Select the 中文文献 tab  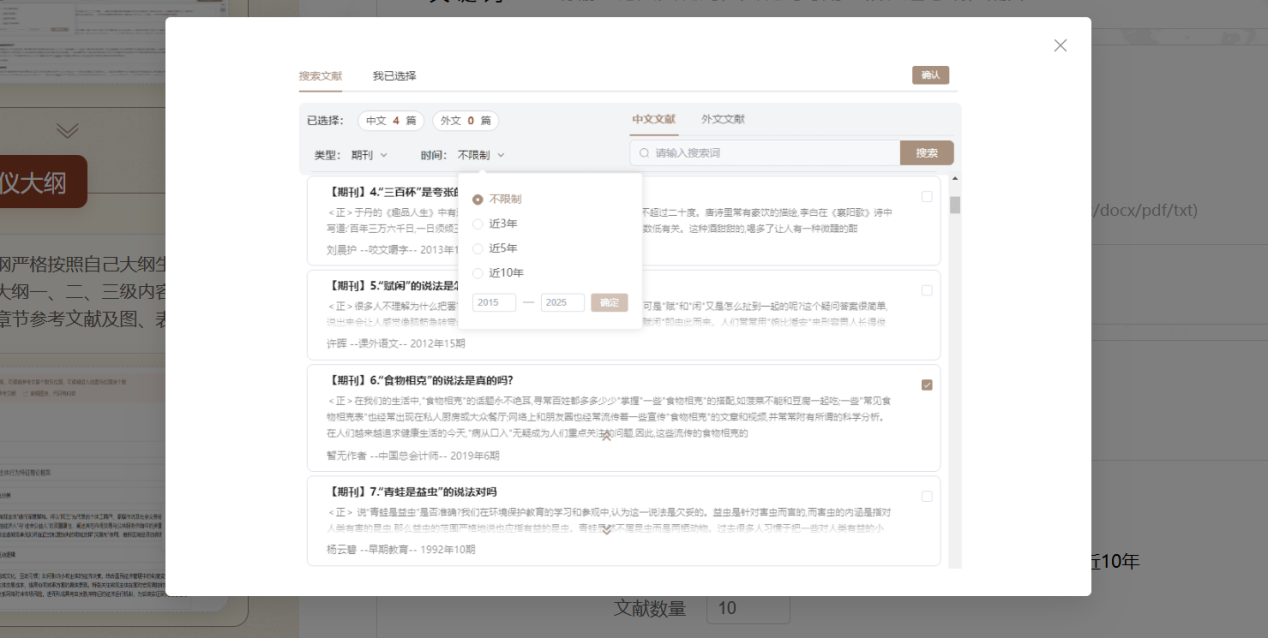tap(653, 119)
